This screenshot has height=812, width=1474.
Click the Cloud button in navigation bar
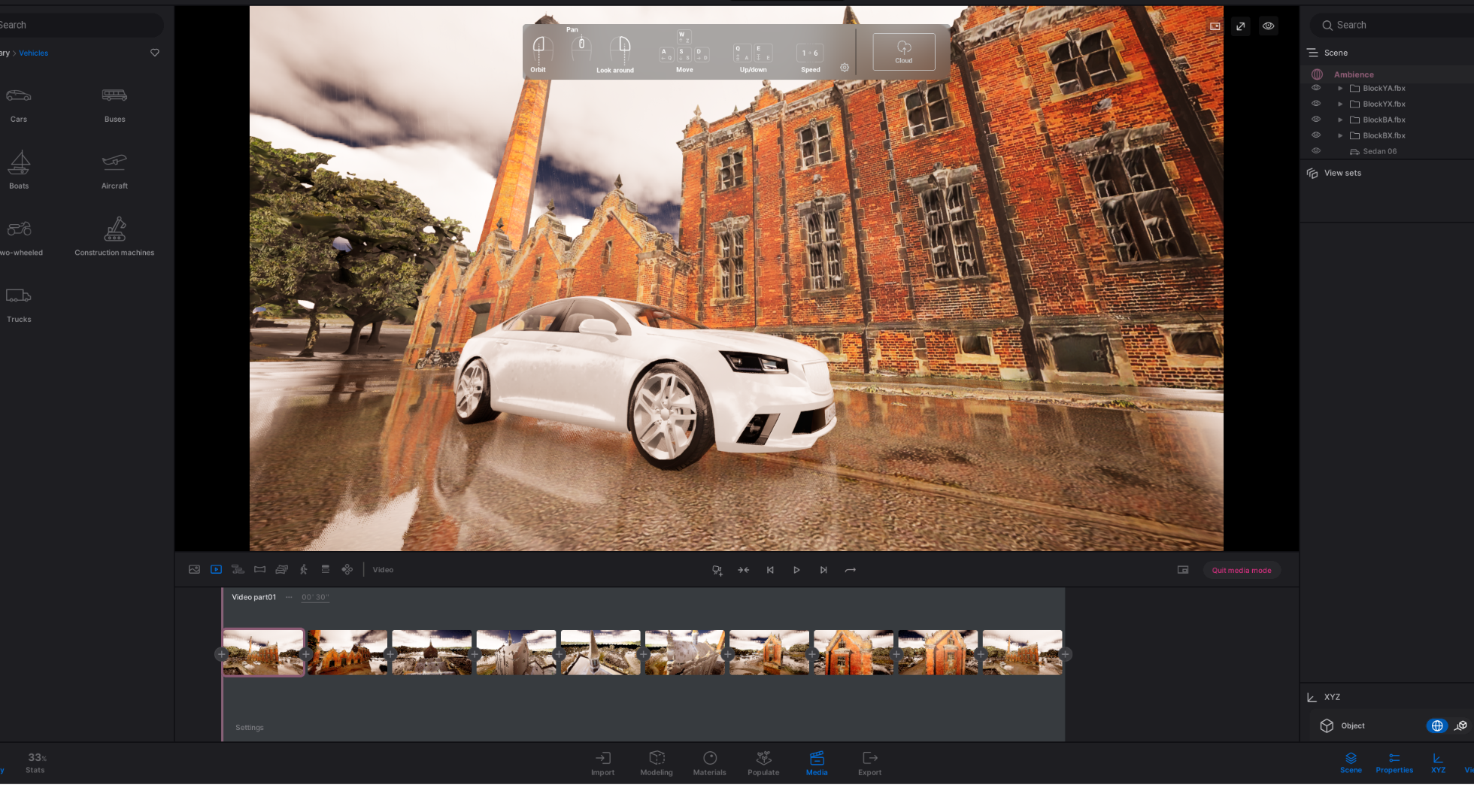pyautogui.click(x=903, y=51)
